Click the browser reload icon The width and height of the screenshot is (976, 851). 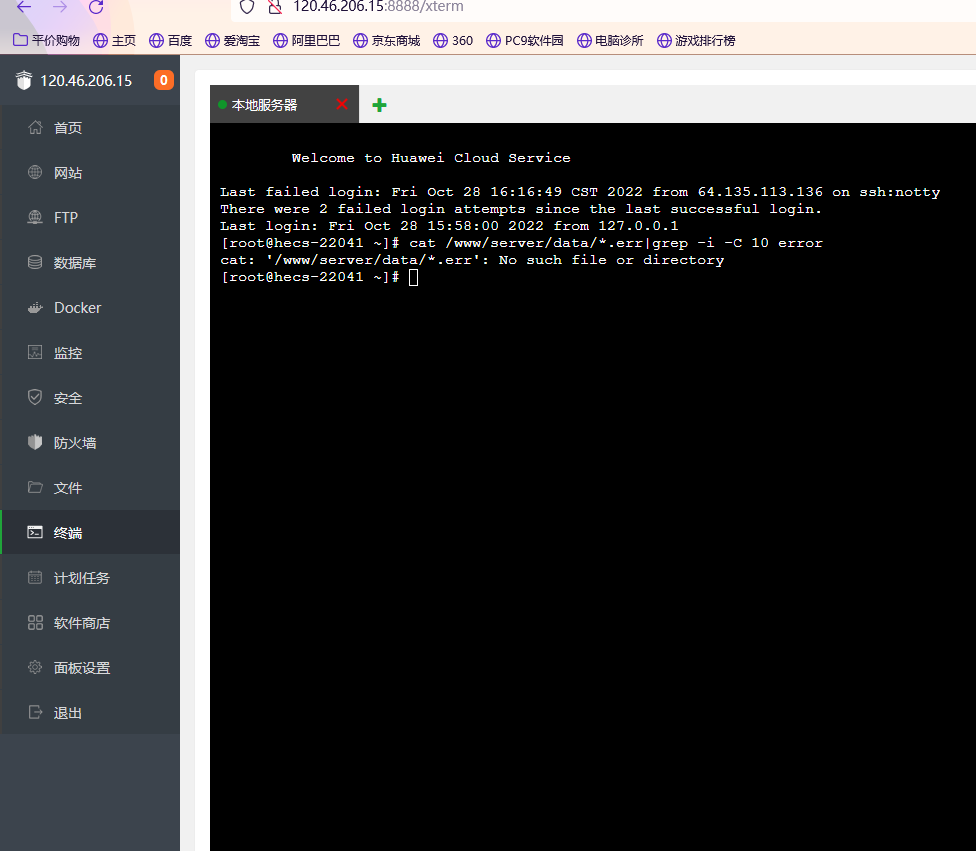pos(96,7)
